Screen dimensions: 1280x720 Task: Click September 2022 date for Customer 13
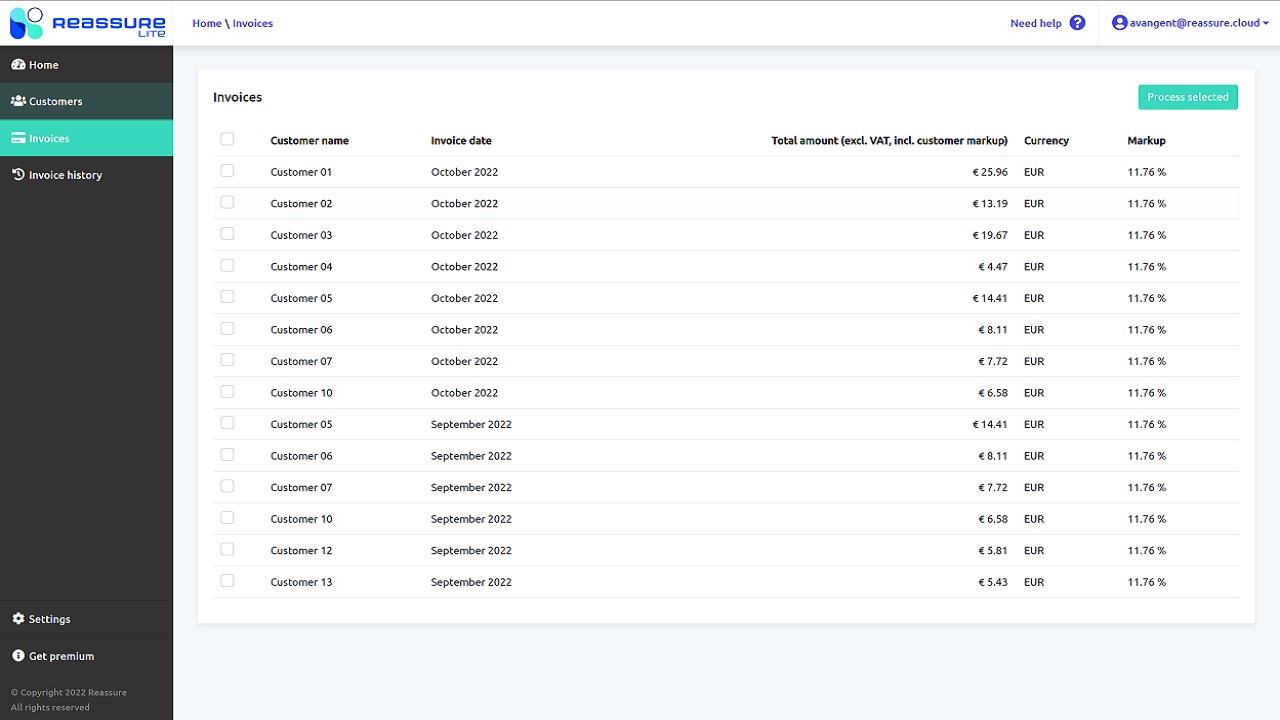point(471,582)
